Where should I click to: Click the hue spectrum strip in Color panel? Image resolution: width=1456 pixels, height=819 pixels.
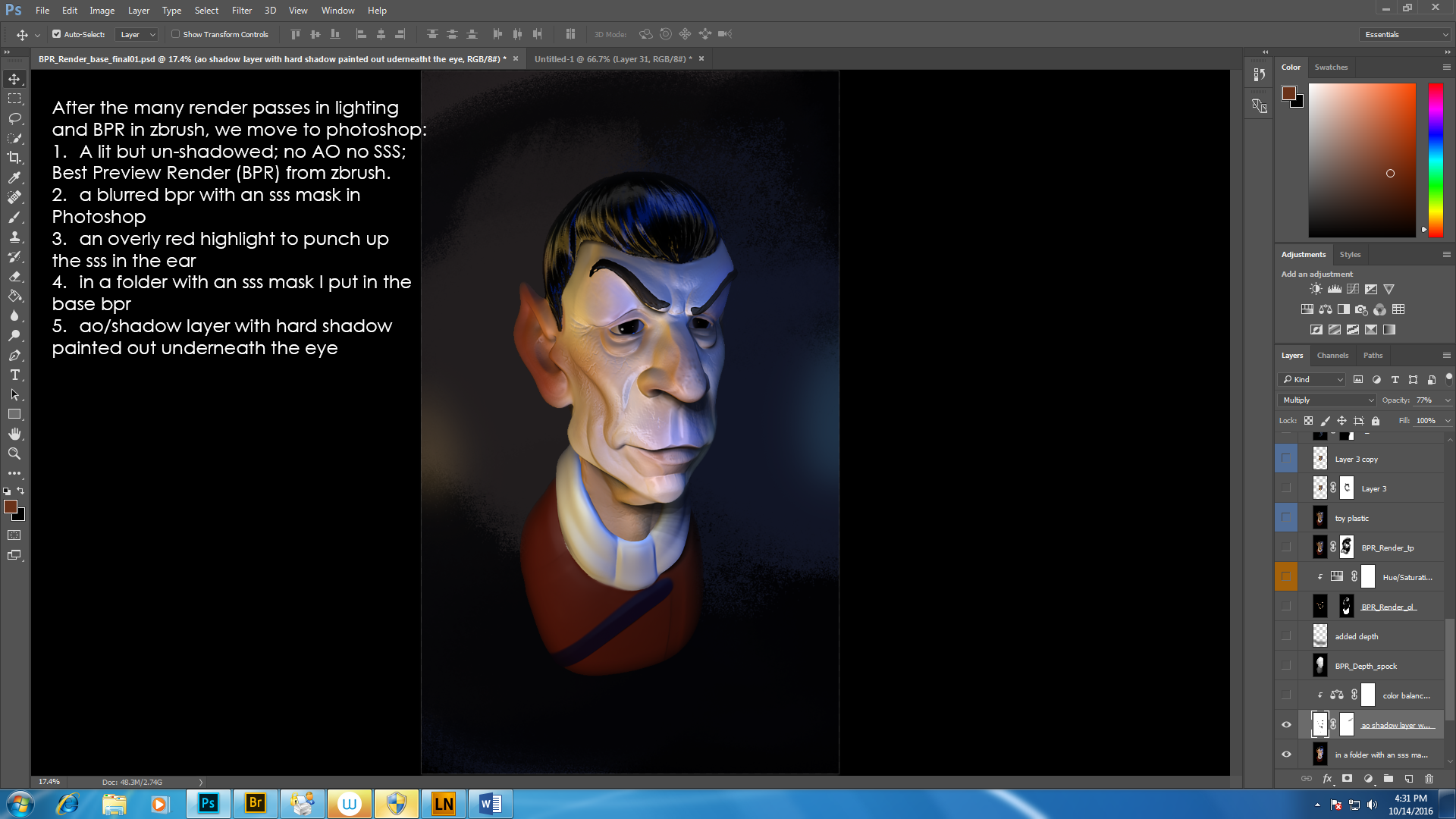(x=1436, y=159)
